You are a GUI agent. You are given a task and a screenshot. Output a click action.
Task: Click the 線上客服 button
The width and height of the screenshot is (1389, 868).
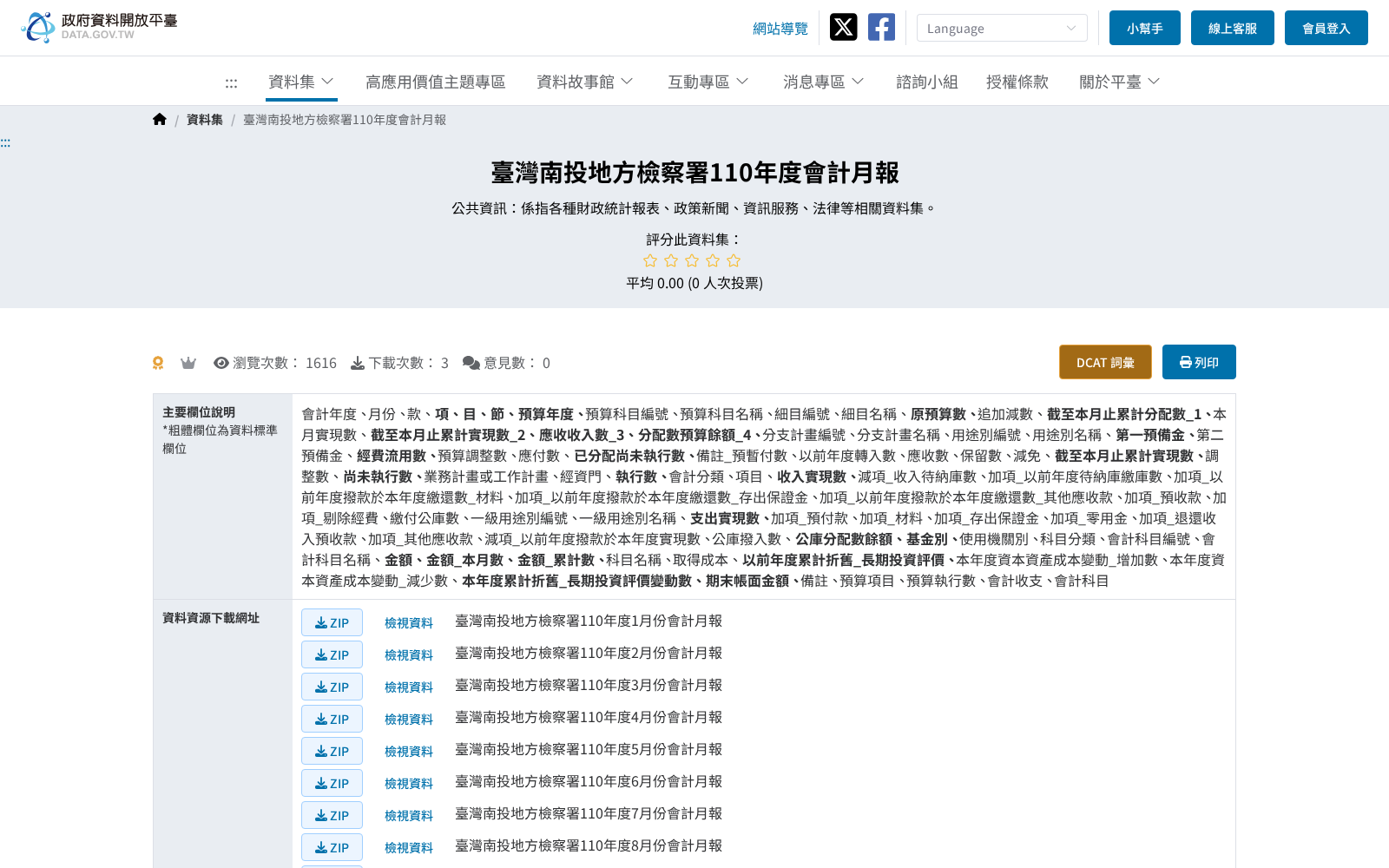(1233, 28)
